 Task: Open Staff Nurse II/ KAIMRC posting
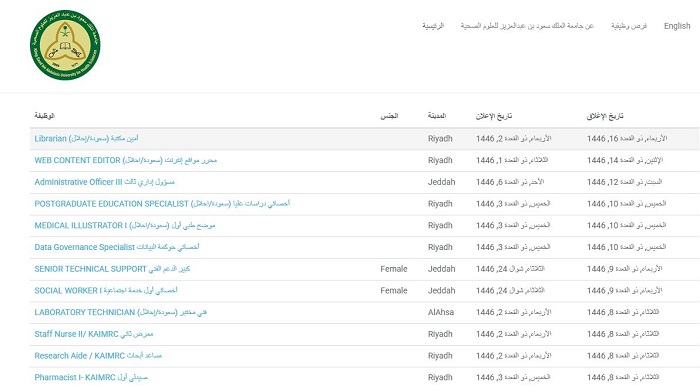click(94, 334)
